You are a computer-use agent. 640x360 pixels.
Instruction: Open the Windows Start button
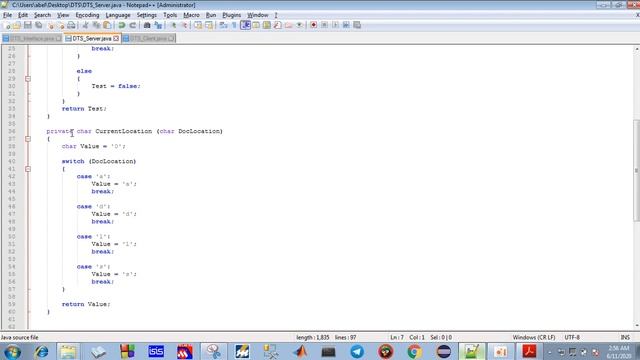[12, 351]
